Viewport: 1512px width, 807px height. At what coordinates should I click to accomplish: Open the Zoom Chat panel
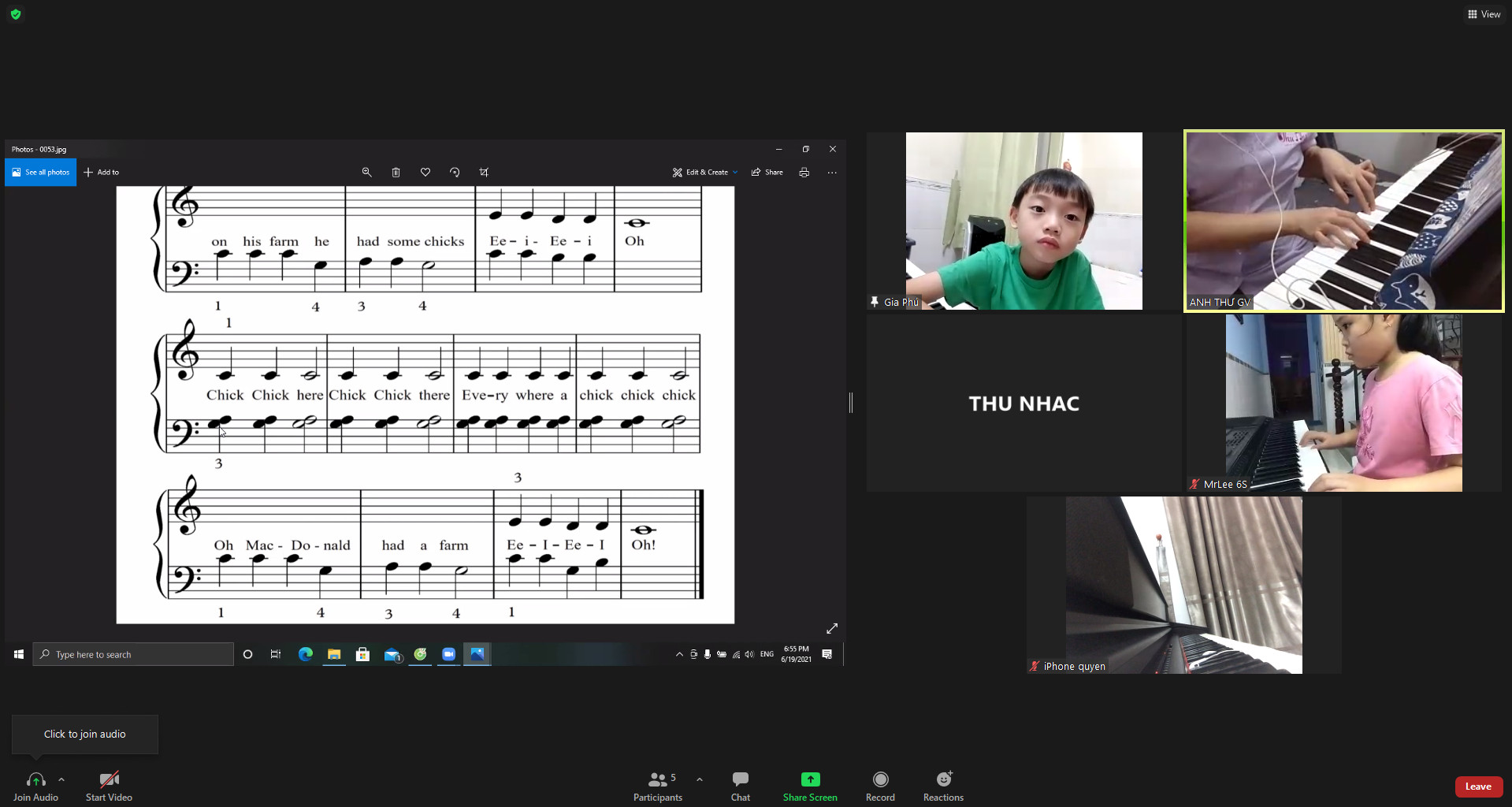(740, 785)
